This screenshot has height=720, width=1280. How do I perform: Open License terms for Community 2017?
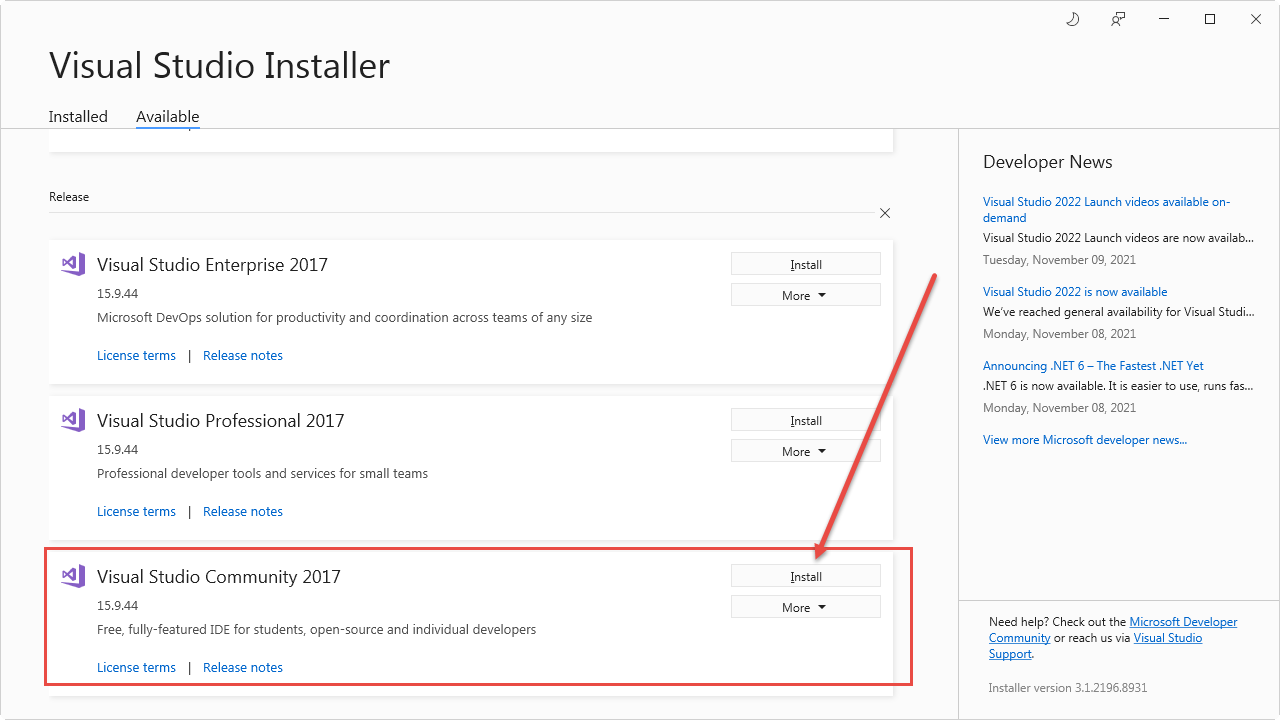[x=136, y=667]
